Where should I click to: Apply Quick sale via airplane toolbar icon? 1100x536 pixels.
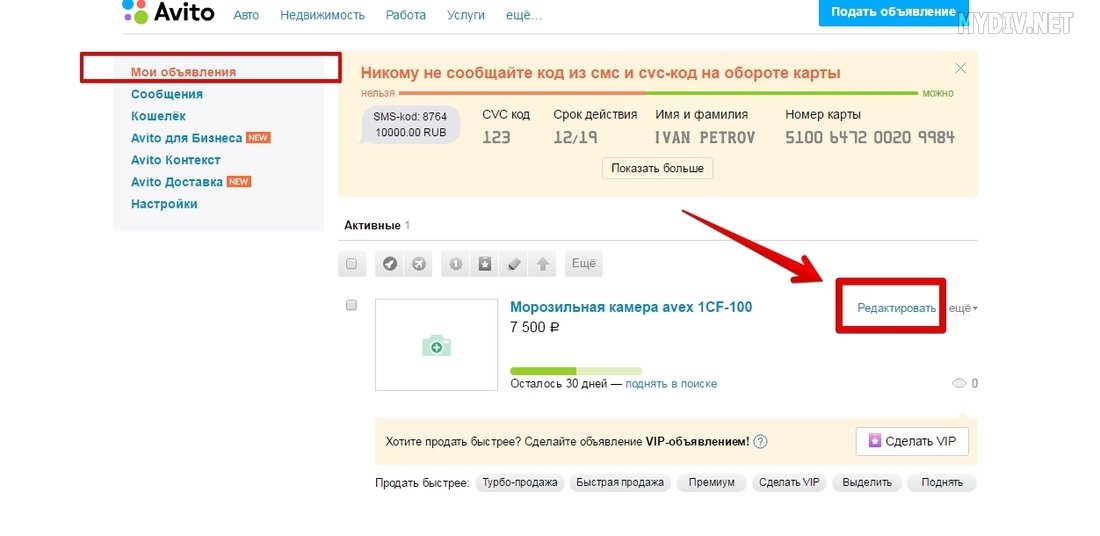click(x=418, y=264)
